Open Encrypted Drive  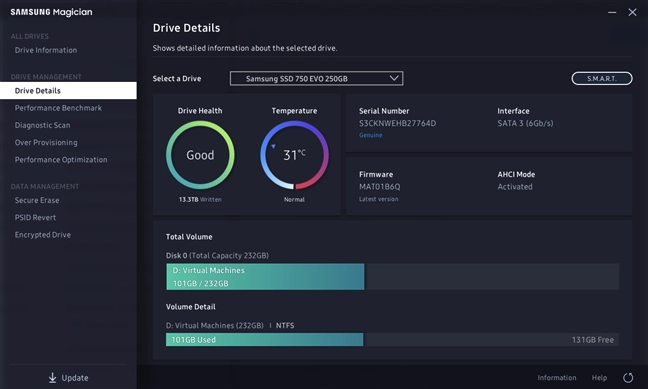43,235
